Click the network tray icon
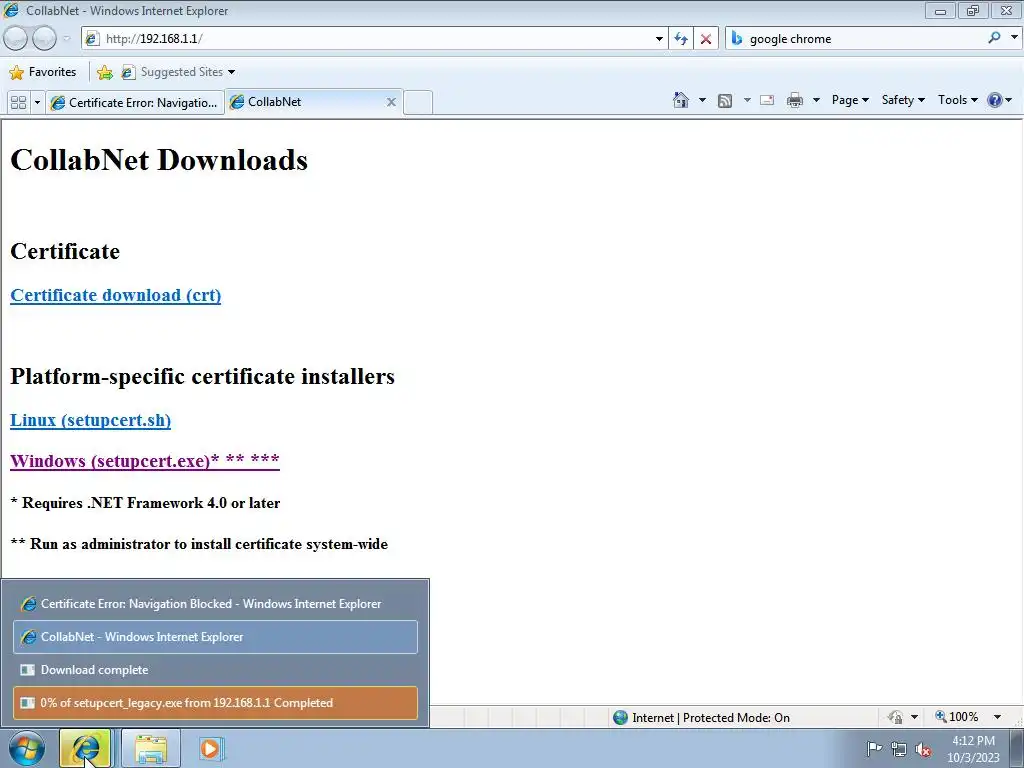 click(899, 749)
